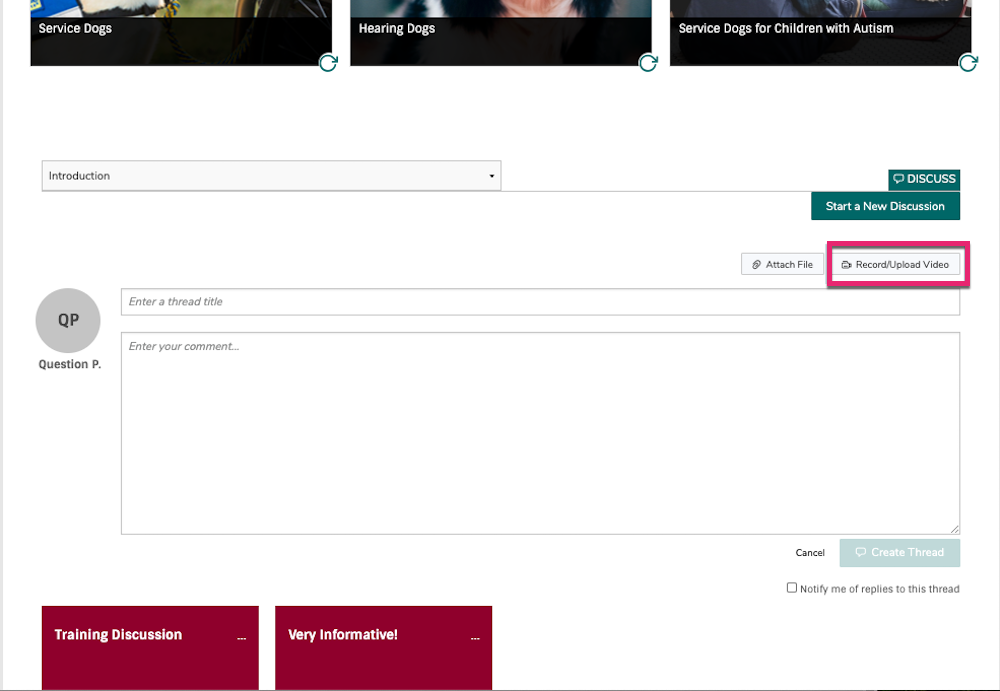
Task: Open more options on Training Discussion card
Action: [241, 638]
